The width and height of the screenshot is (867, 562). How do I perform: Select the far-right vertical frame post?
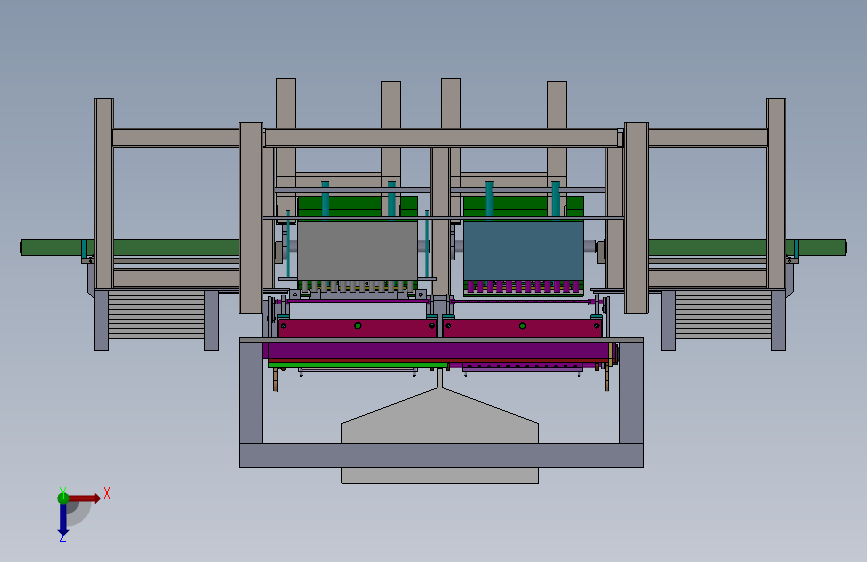coord(776,194)
